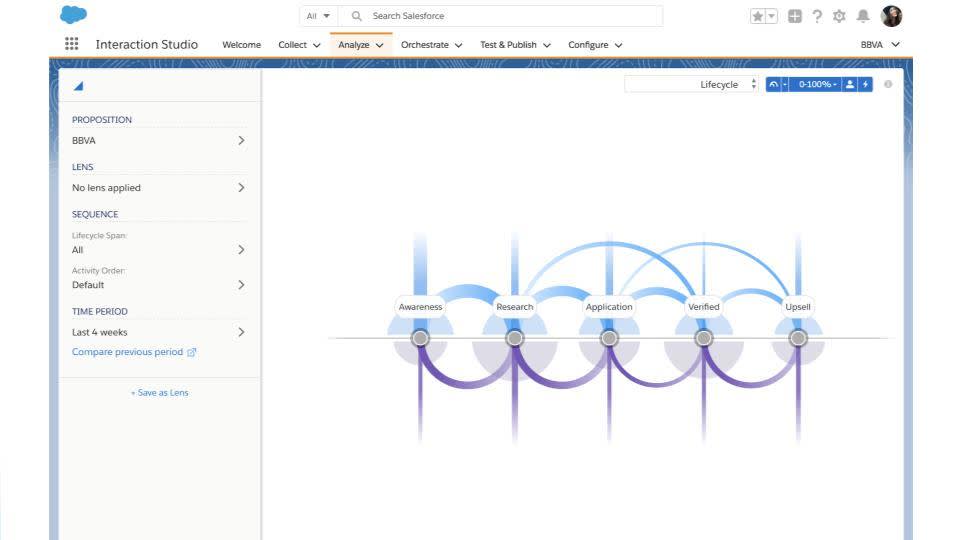Viewport: 960px width, 540px height.
Task: Click the Search Salesforce field
Action: pyautogui.click(x=500, y=16)
